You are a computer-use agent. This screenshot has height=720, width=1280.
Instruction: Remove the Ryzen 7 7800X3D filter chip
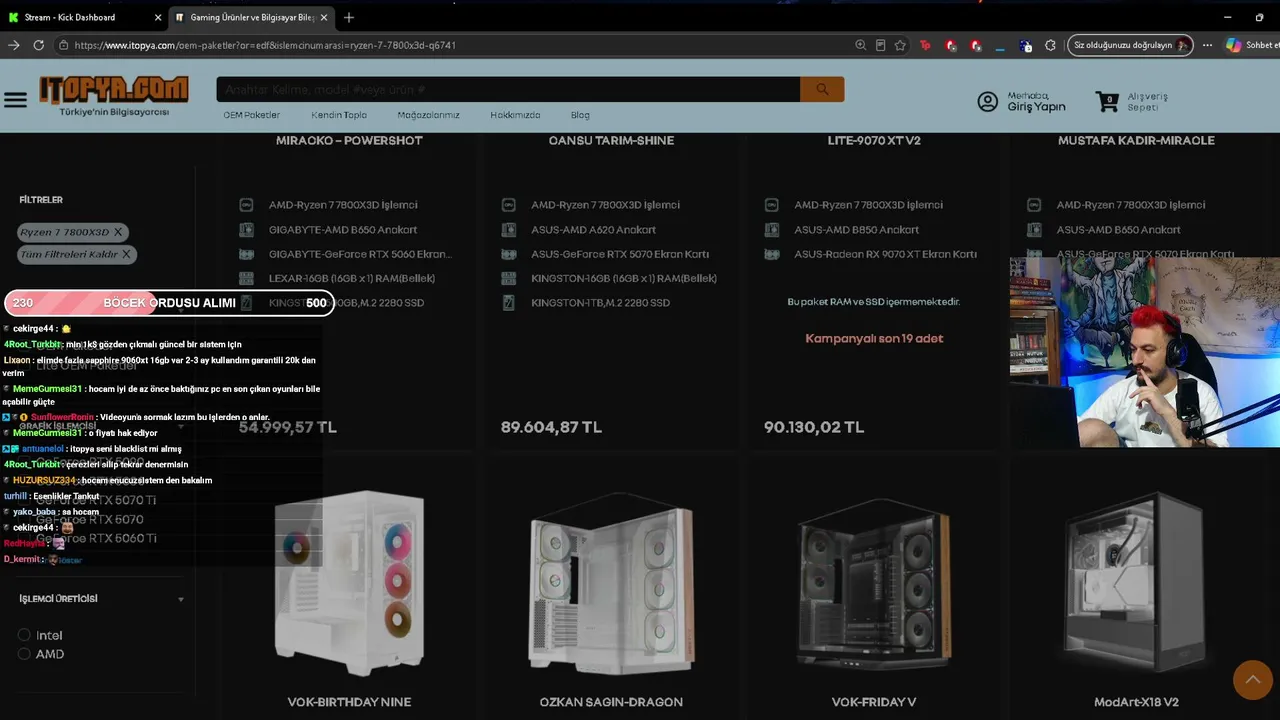(x=118, y=232)
